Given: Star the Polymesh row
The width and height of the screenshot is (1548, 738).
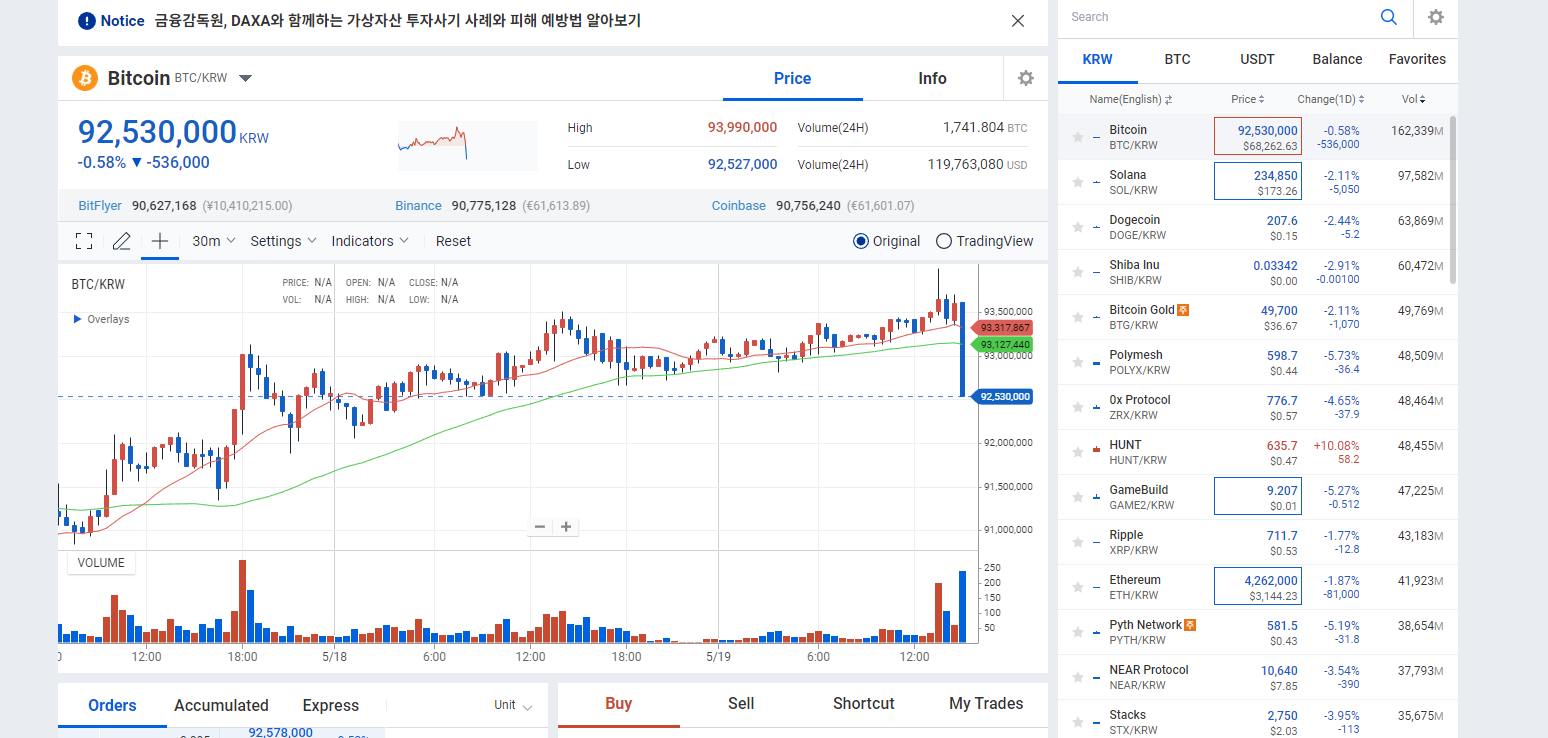Looking at the screenshot, I should (1078, 362).
